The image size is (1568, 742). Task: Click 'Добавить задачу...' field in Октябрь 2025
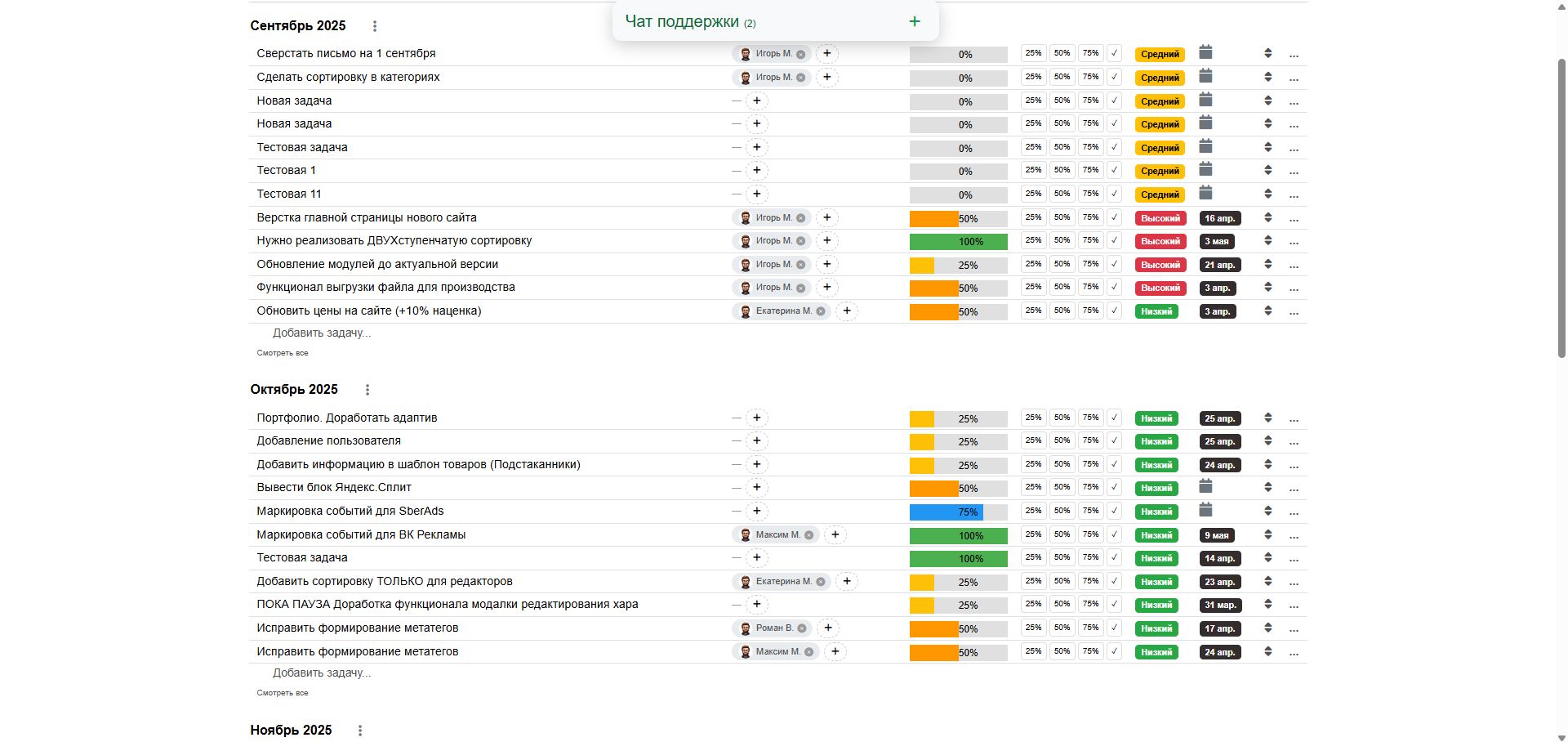322,673
